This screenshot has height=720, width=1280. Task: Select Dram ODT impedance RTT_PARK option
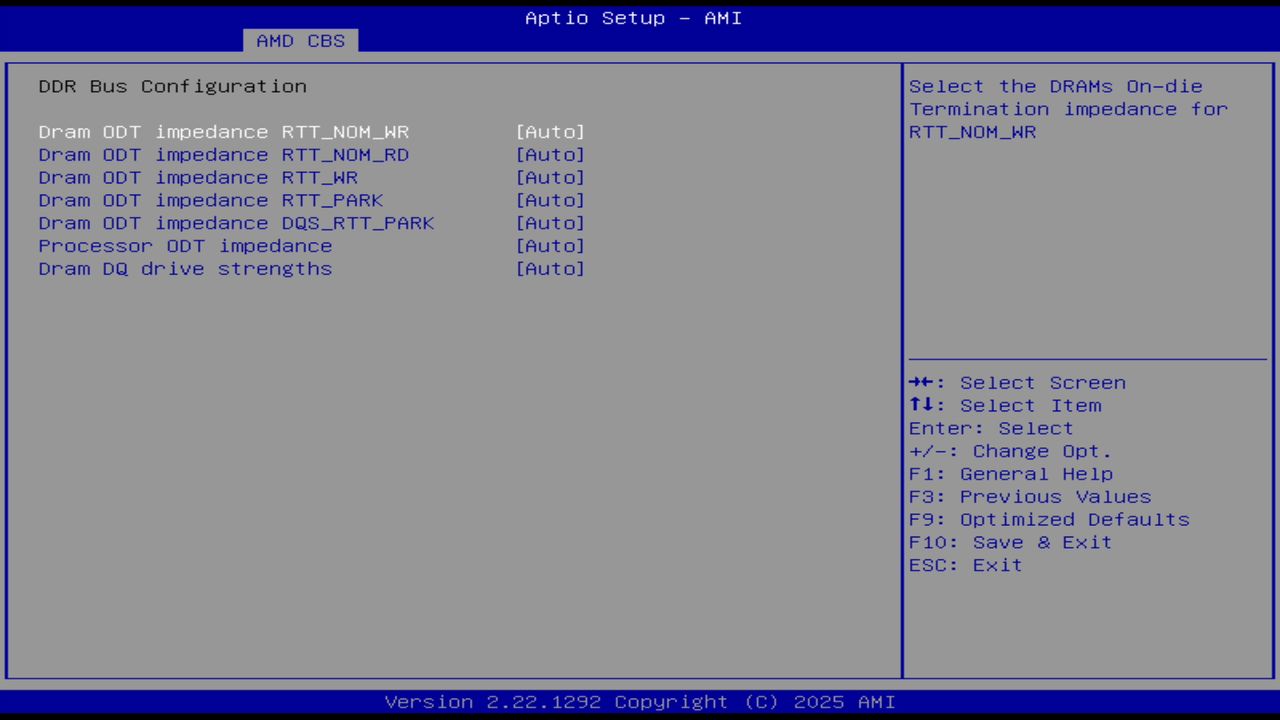point(211,201)
